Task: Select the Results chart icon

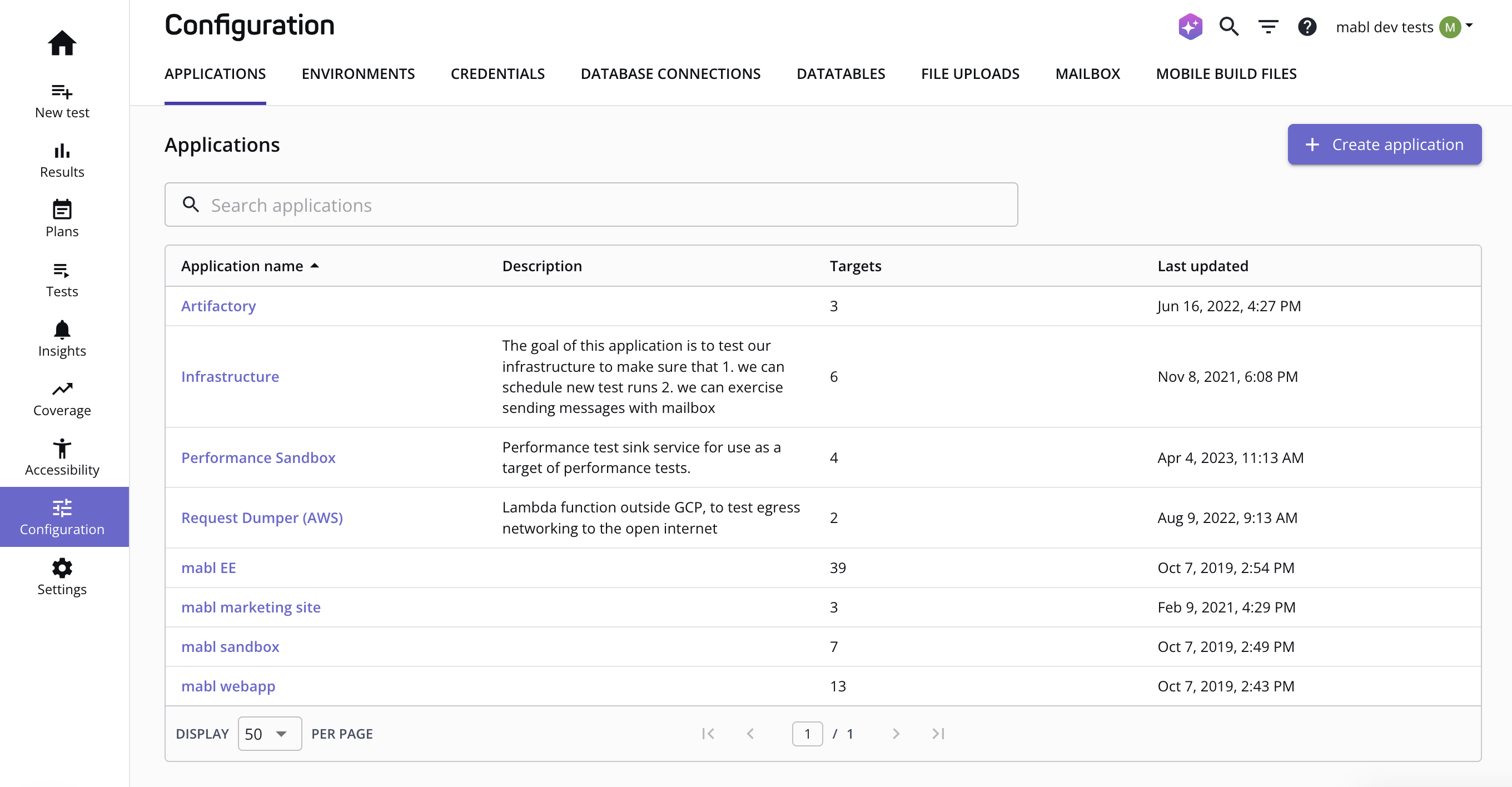Action: coord(62,152)
